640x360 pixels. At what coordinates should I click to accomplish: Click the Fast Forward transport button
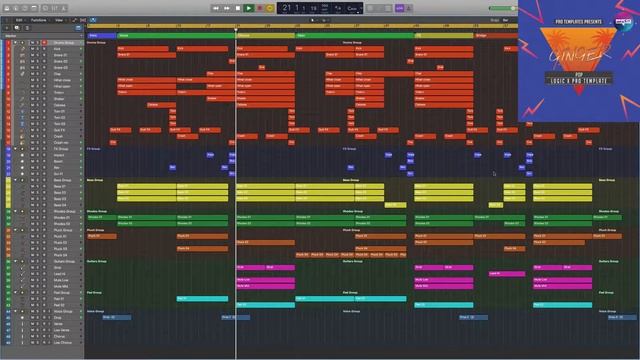(227, 8)
